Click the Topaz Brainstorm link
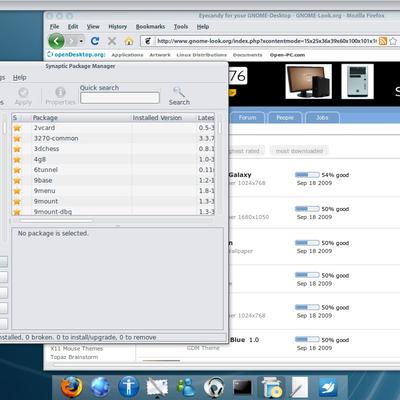The image size is (400, 400). click(x=74, y=357)
